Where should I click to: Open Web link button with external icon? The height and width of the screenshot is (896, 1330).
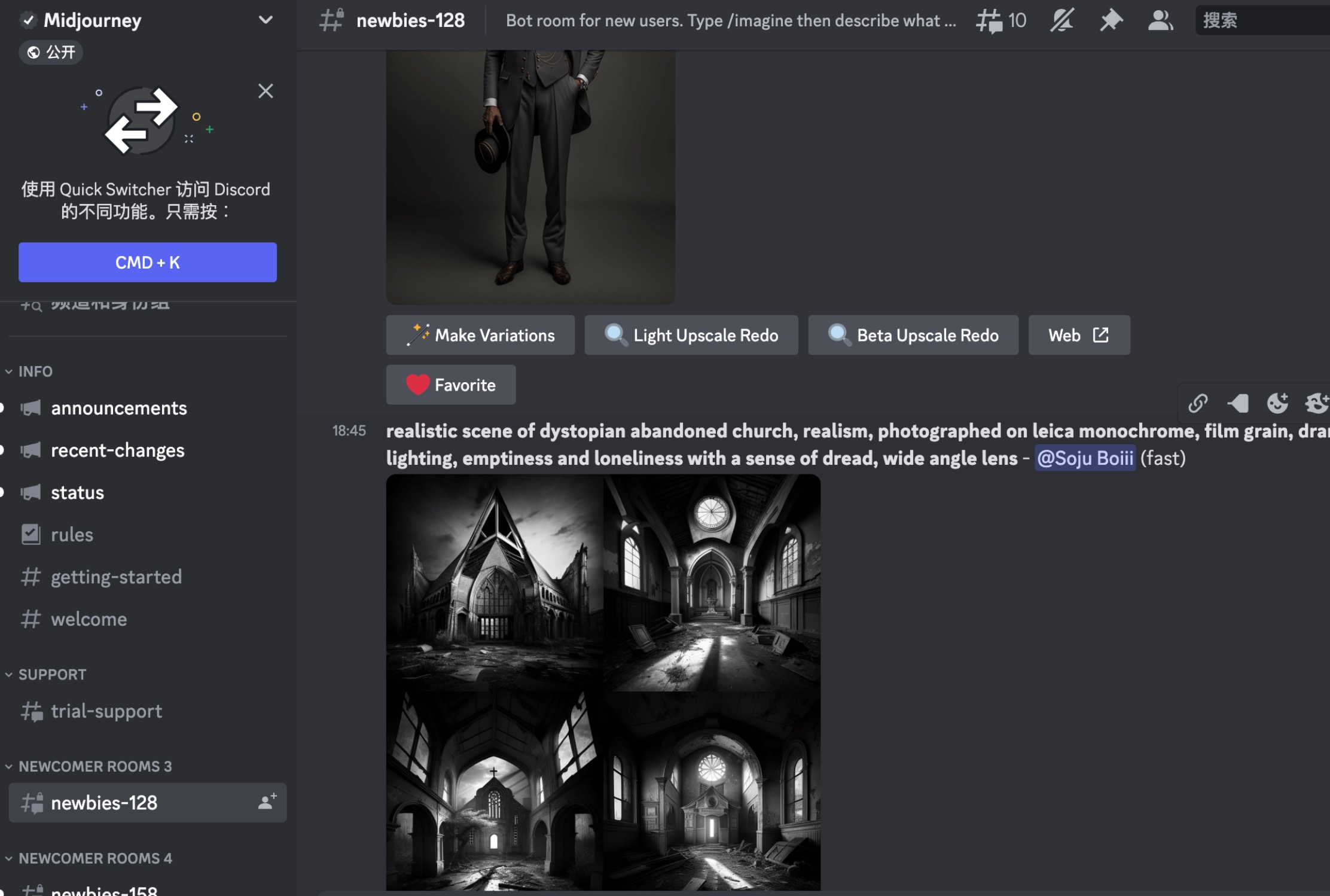pyautogui.click(x=1078, y=335)
